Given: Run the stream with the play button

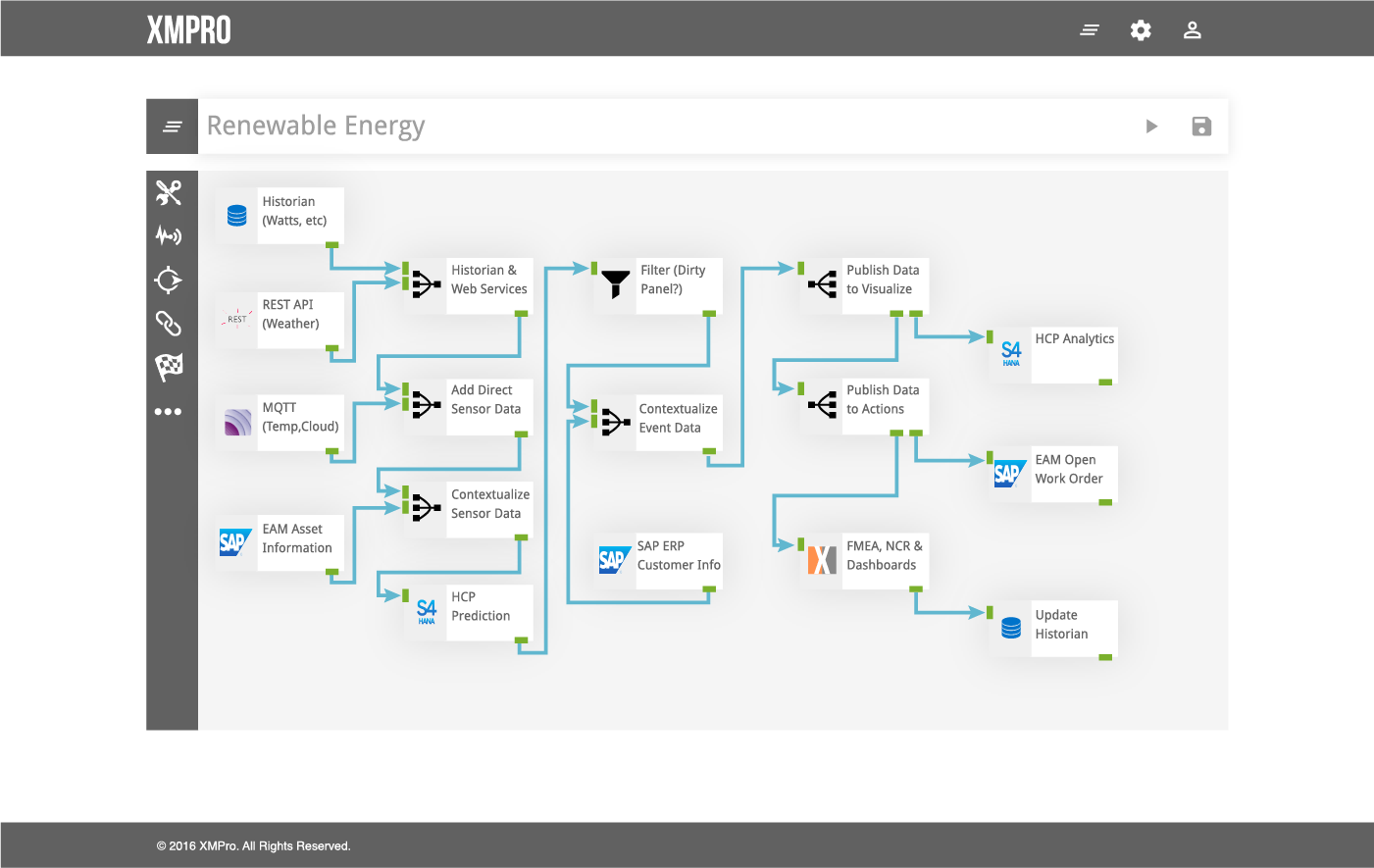Looking at the screenshot, I should [x=1151, y=127].
